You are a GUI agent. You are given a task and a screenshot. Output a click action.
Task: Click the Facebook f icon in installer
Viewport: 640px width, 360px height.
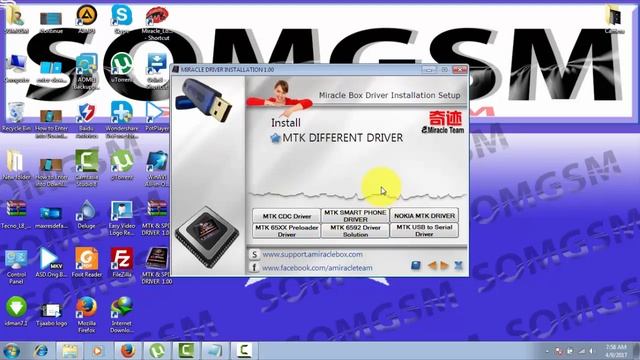(x=254, y=268)
